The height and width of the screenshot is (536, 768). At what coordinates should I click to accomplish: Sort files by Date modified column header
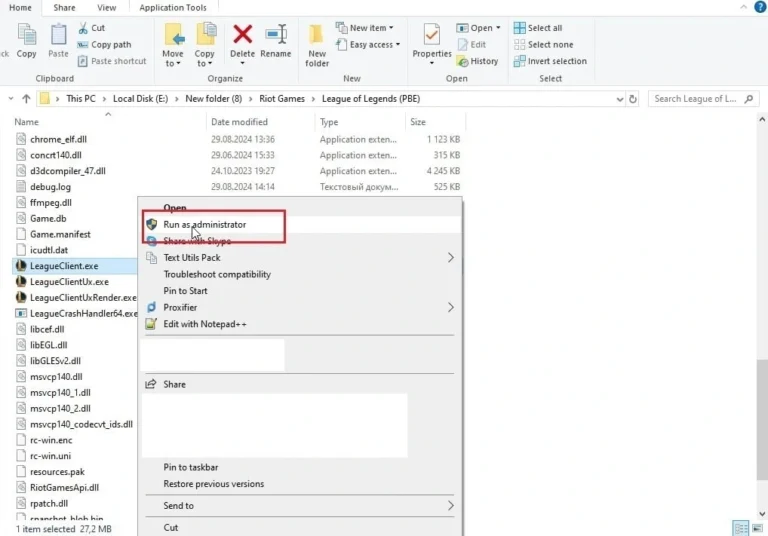tap(238, 122)
